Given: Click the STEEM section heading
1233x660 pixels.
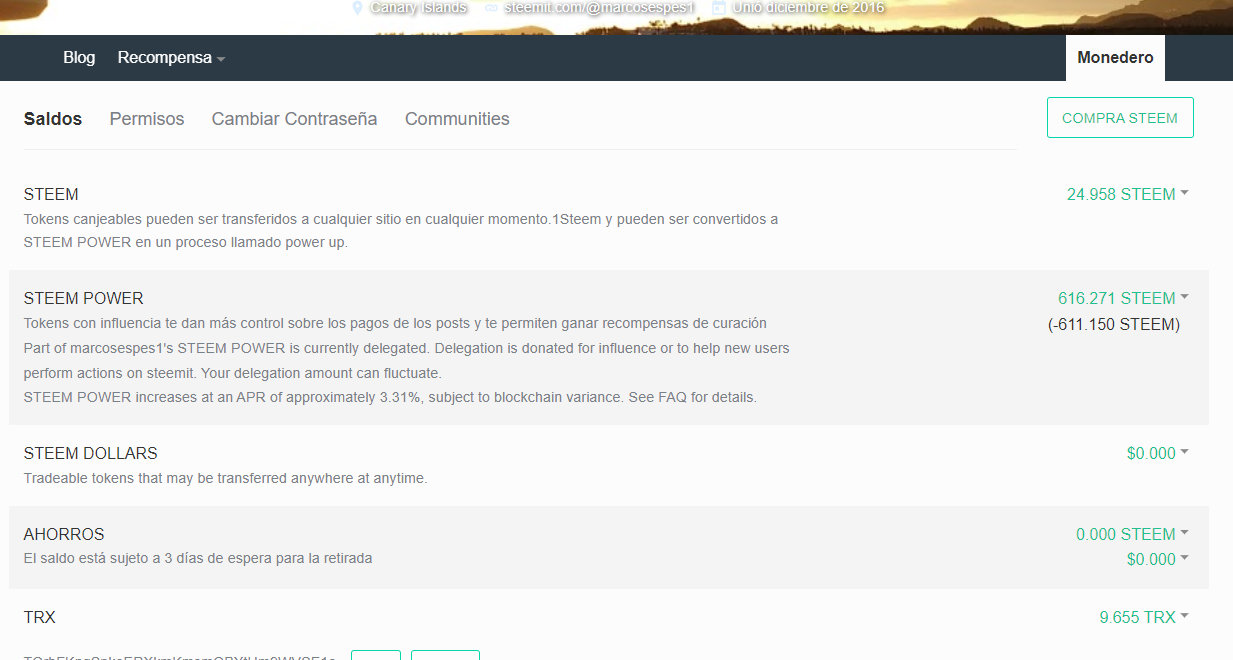Looking at the screenshot, I should (51, 194).
